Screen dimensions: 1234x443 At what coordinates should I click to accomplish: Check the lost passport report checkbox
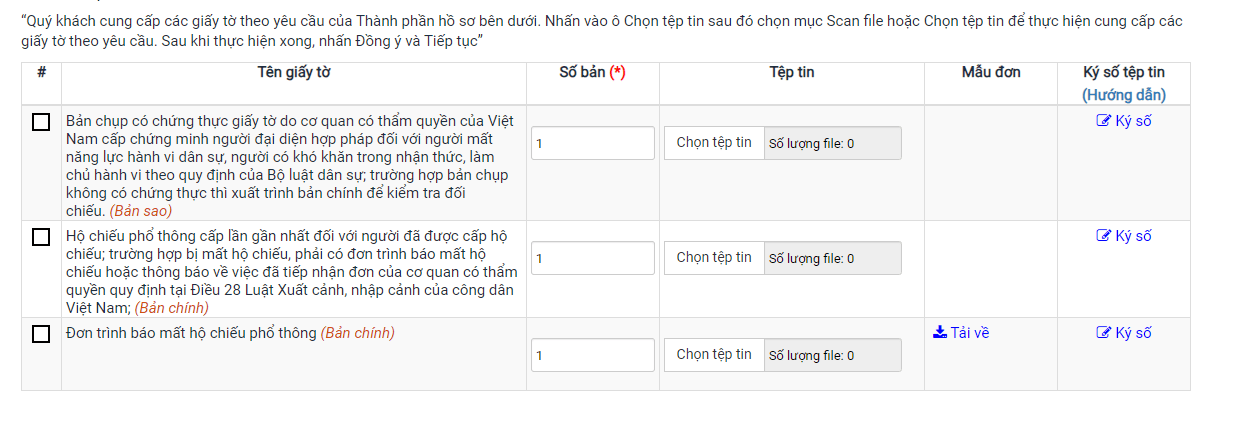(x=41, y=334)
